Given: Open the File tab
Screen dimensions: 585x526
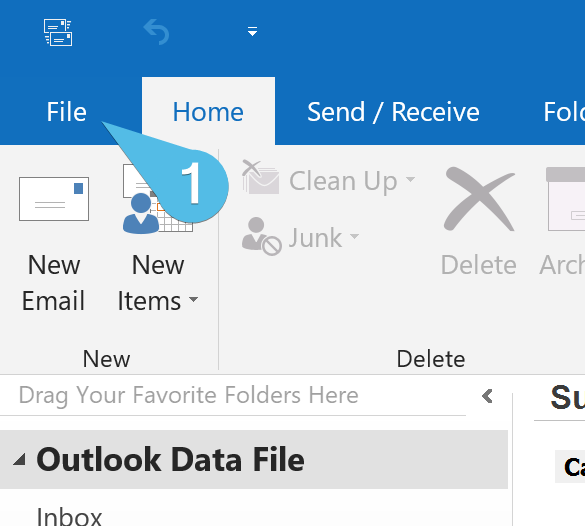Looking at the screenshot, I should (x=66, y=112).
